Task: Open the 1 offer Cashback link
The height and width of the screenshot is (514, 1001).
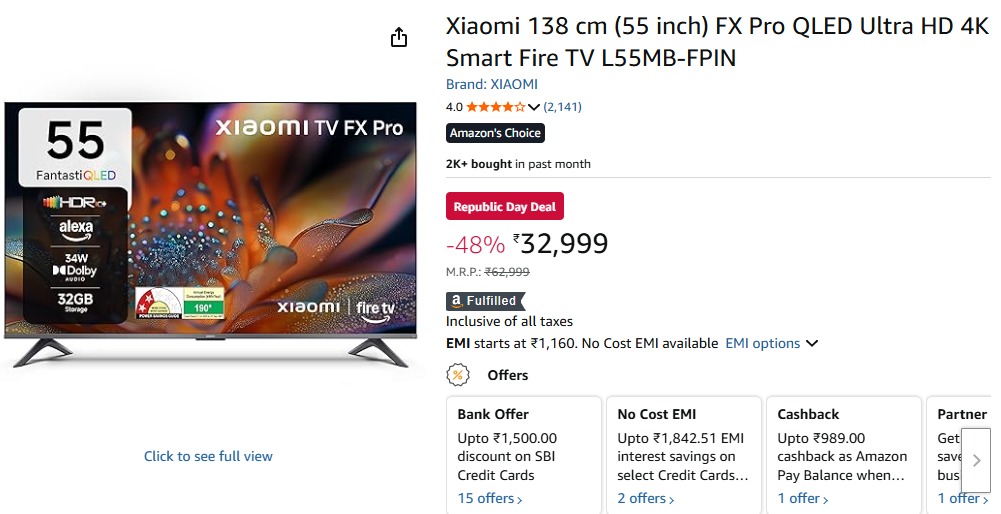Action: click(802, 498)
